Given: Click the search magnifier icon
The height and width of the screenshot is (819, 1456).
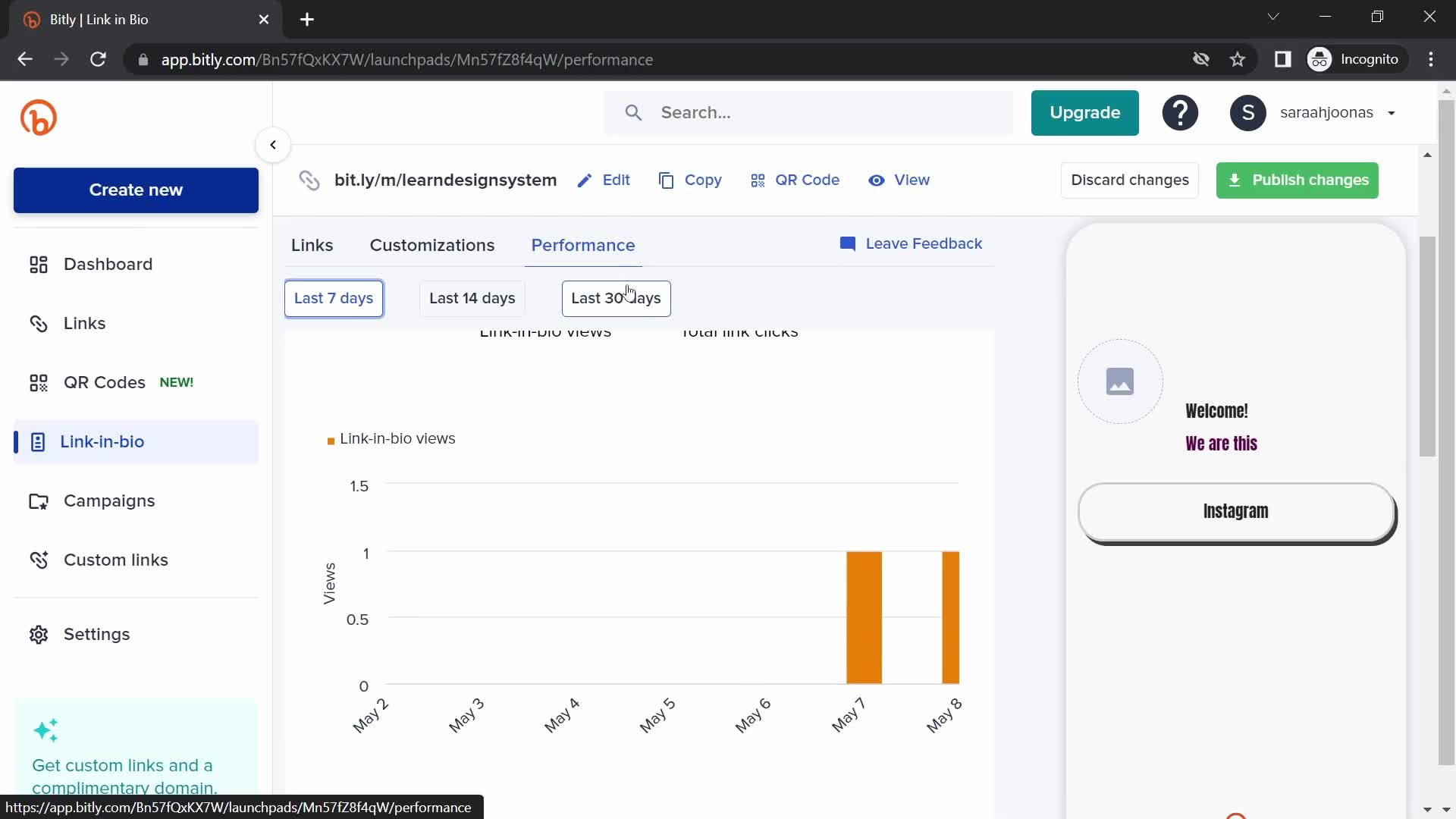Looking at the screenshot, I should [633, 113].
